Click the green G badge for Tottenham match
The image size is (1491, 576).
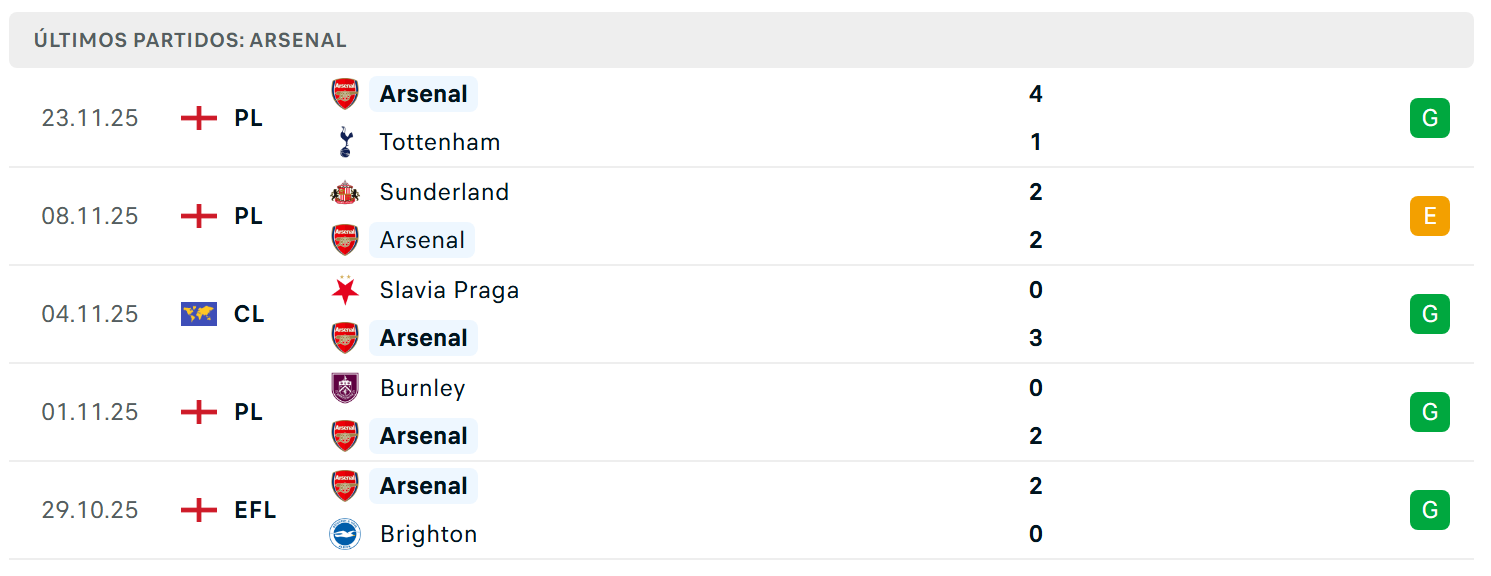(1430, 118)
